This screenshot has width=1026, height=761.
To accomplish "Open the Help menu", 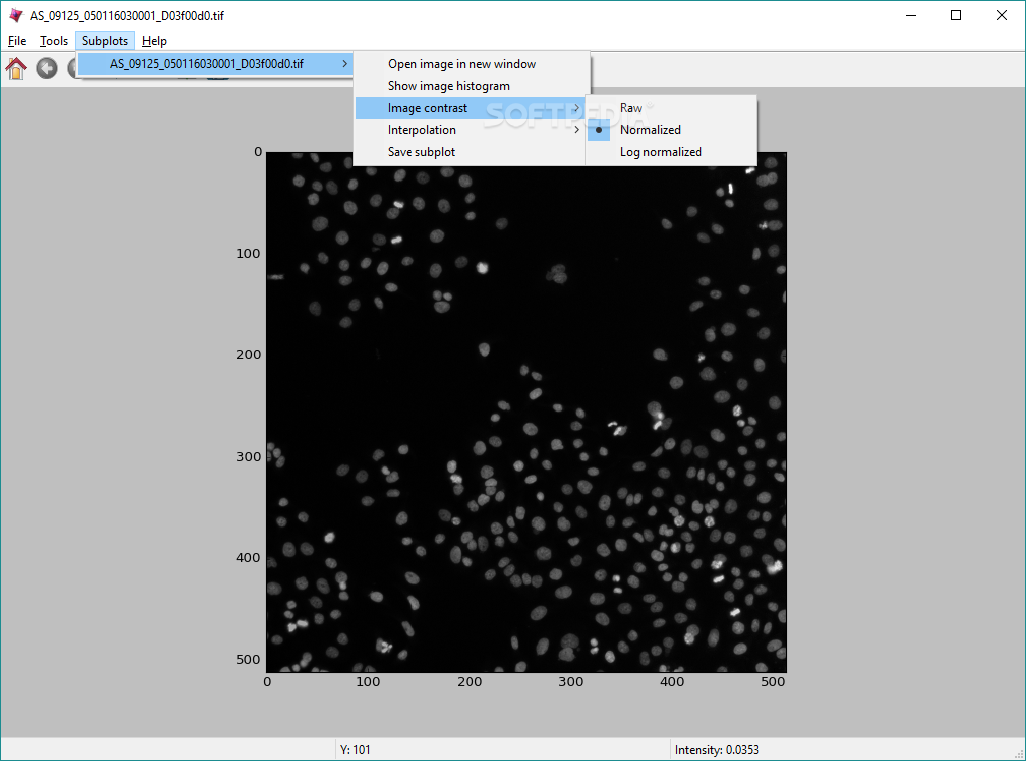I will point(154,41).
